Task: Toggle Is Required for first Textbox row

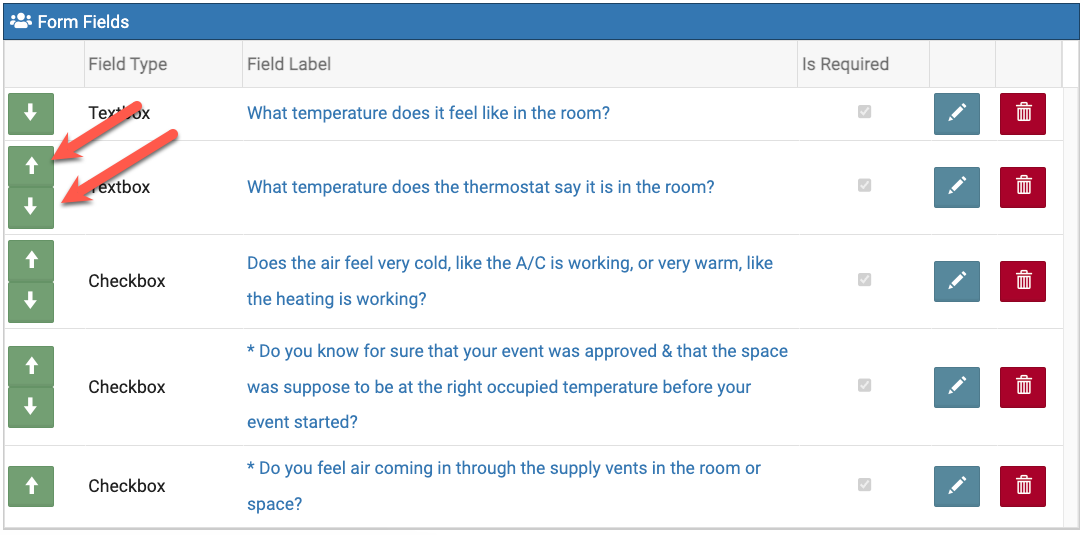Action: point(864,112)
